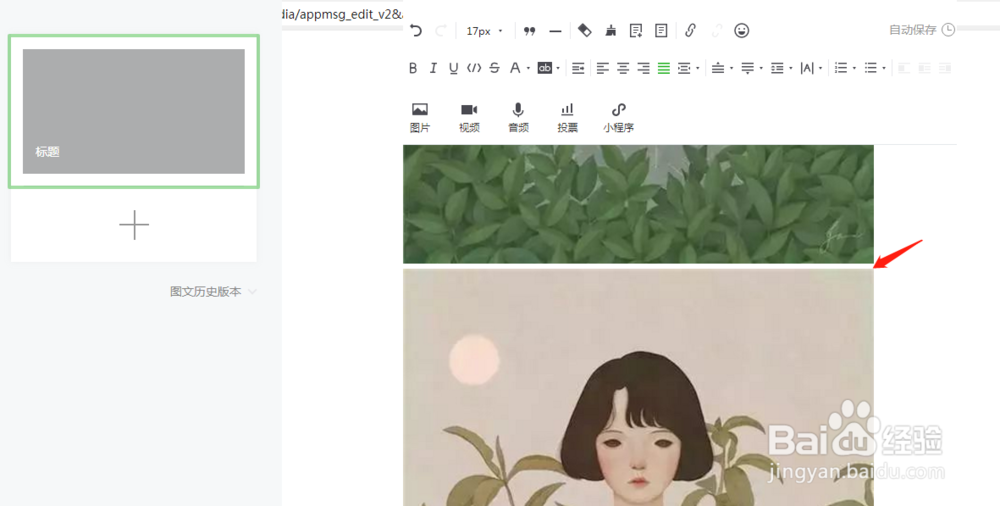Open the side indent dropdown arrow
The height and width of the screenshot is (506, 1000).
[x=698, y=68]
